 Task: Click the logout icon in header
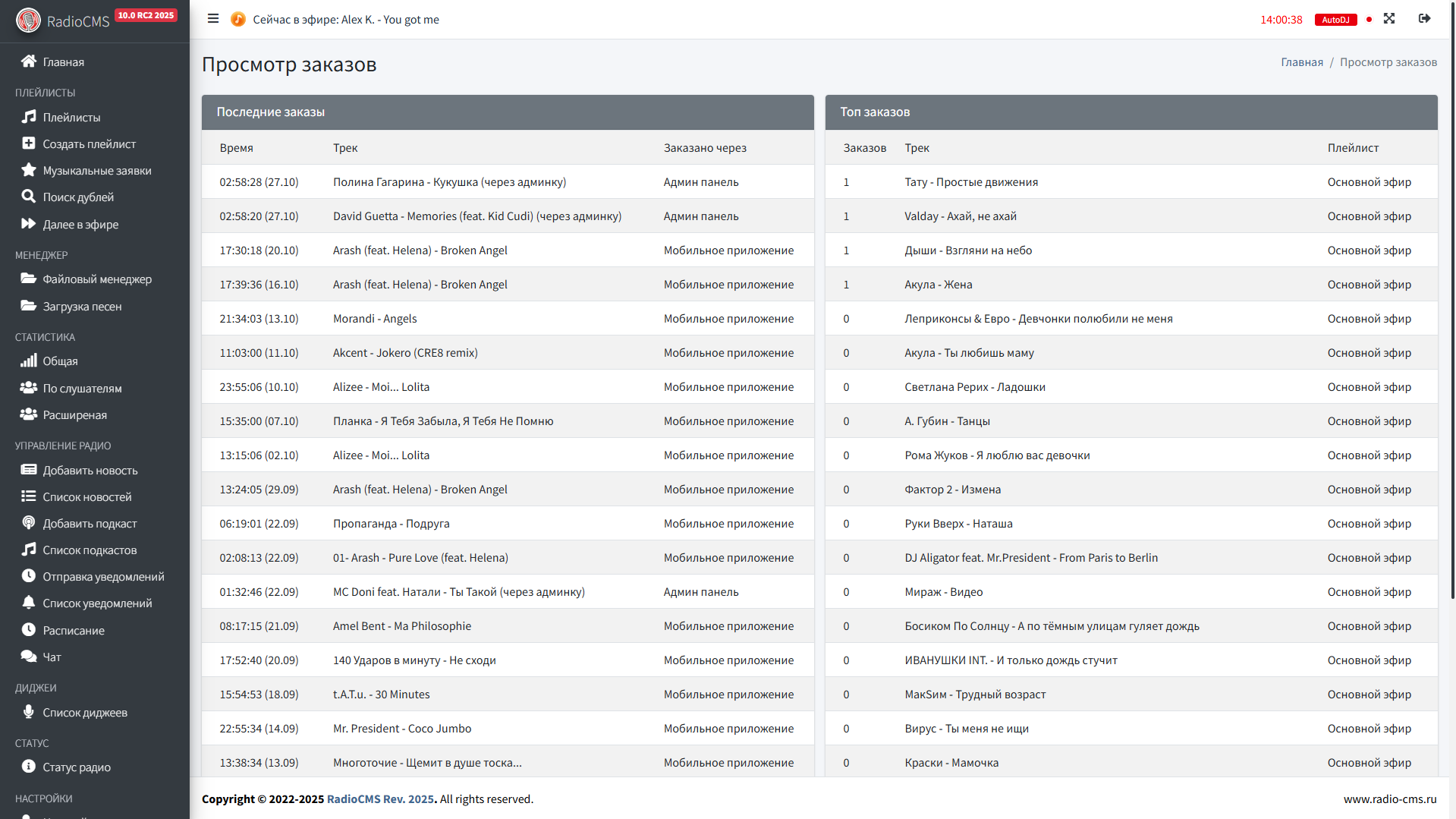(x=1424, y=19)
